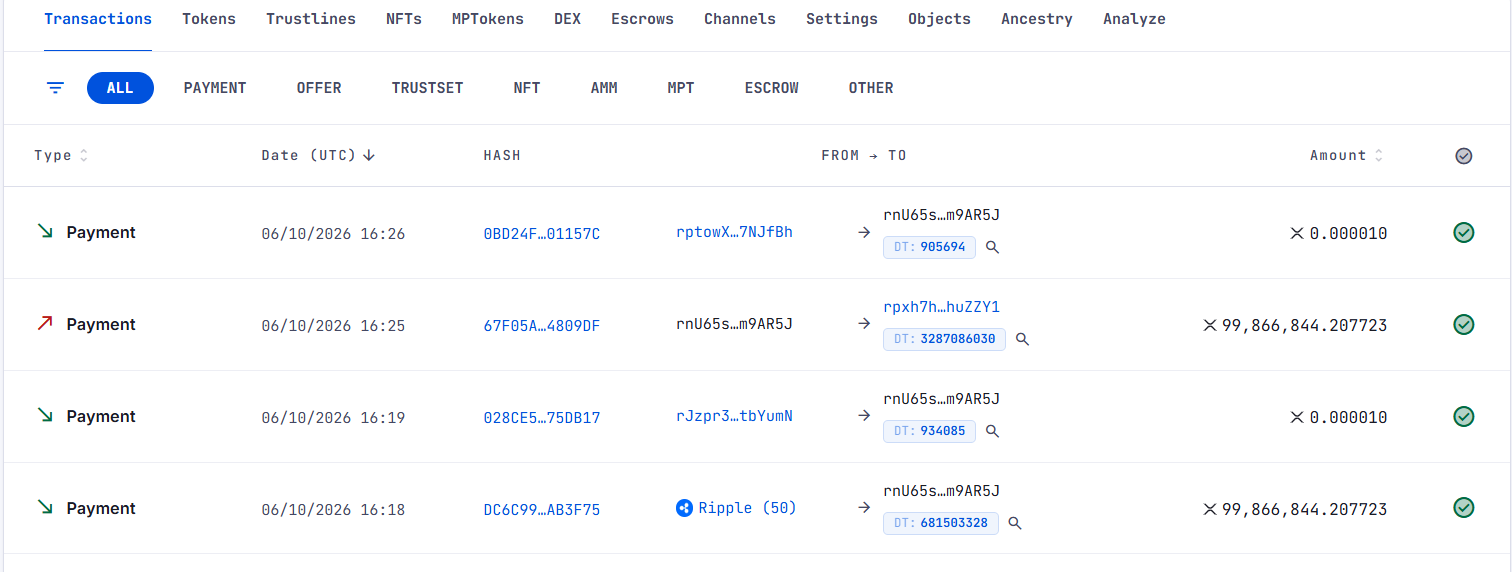Filter transactions by OTHER
The image size is (1512, 572).
coord(871,88)
